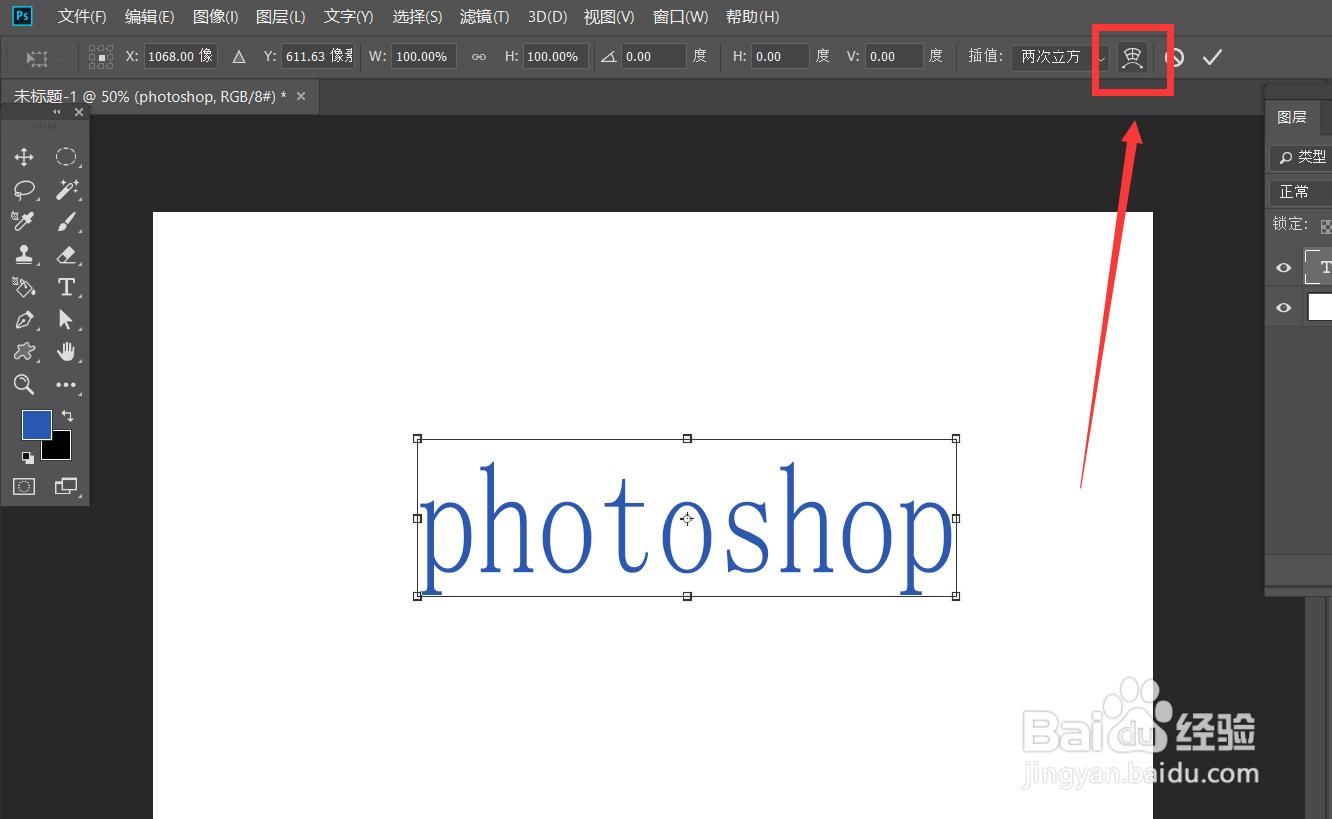Click the rotation angle icon
Image resolution: width=1332 pixels, height=819 pixels.
point(609,57)
